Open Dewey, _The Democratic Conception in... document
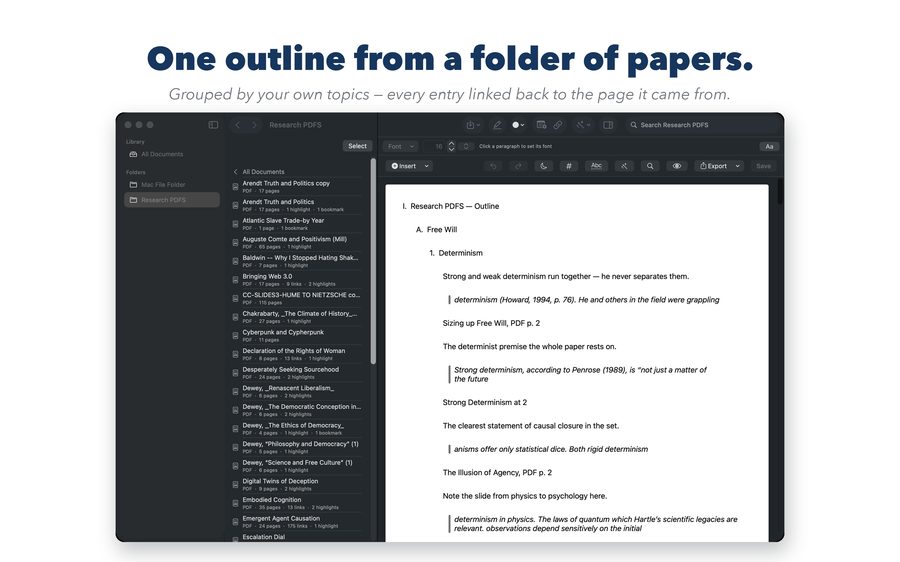 click(x=297, y=410)
